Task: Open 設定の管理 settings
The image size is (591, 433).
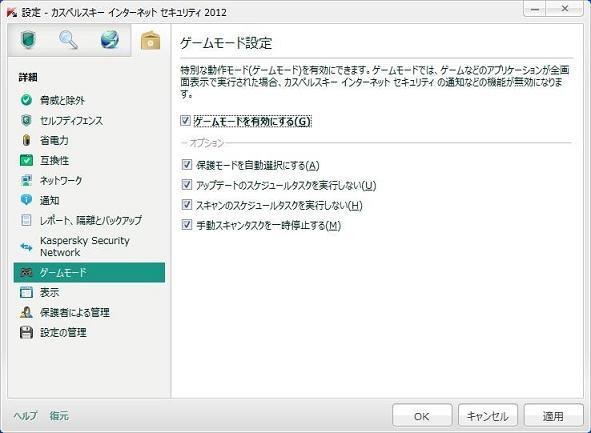Action: [89, 332]
